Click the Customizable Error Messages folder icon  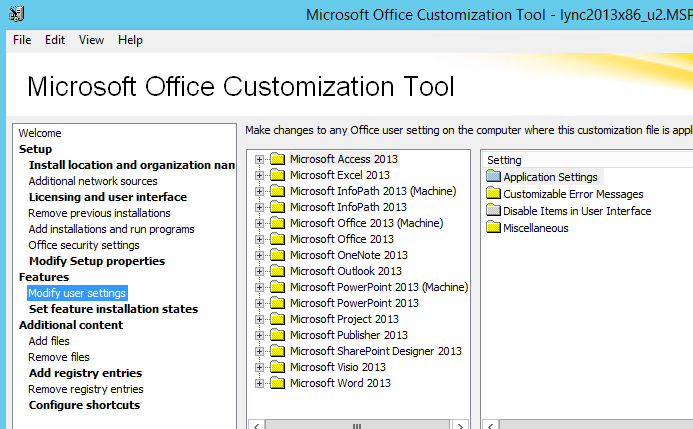point(493,194)
